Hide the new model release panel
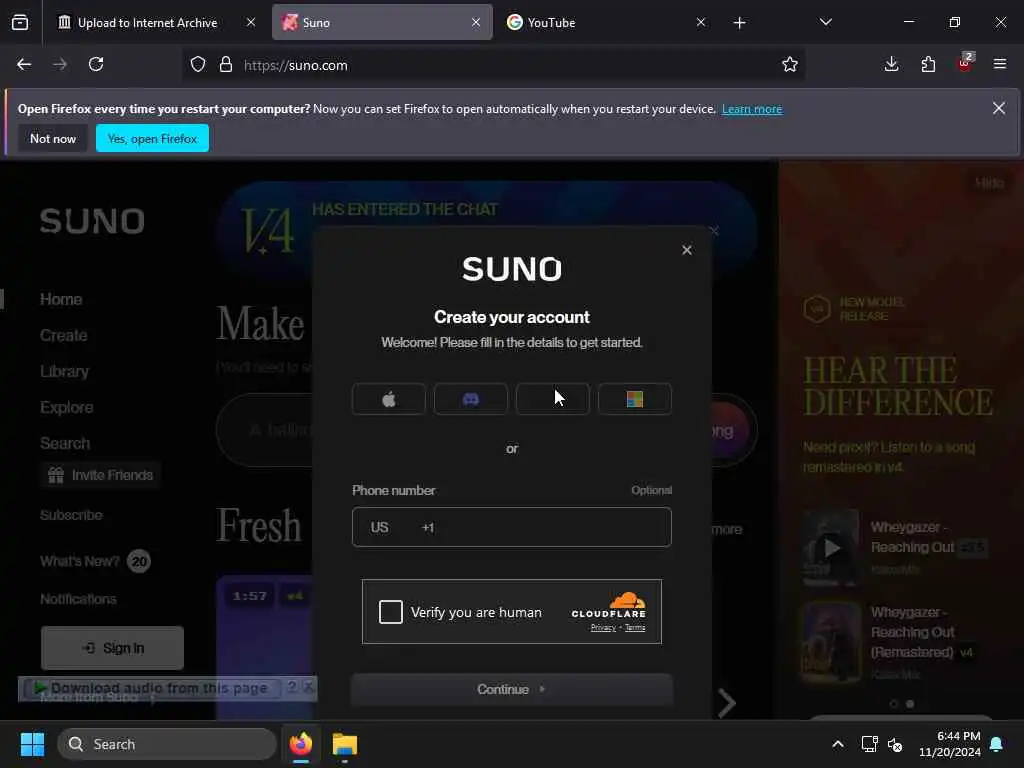 (989, 183)
